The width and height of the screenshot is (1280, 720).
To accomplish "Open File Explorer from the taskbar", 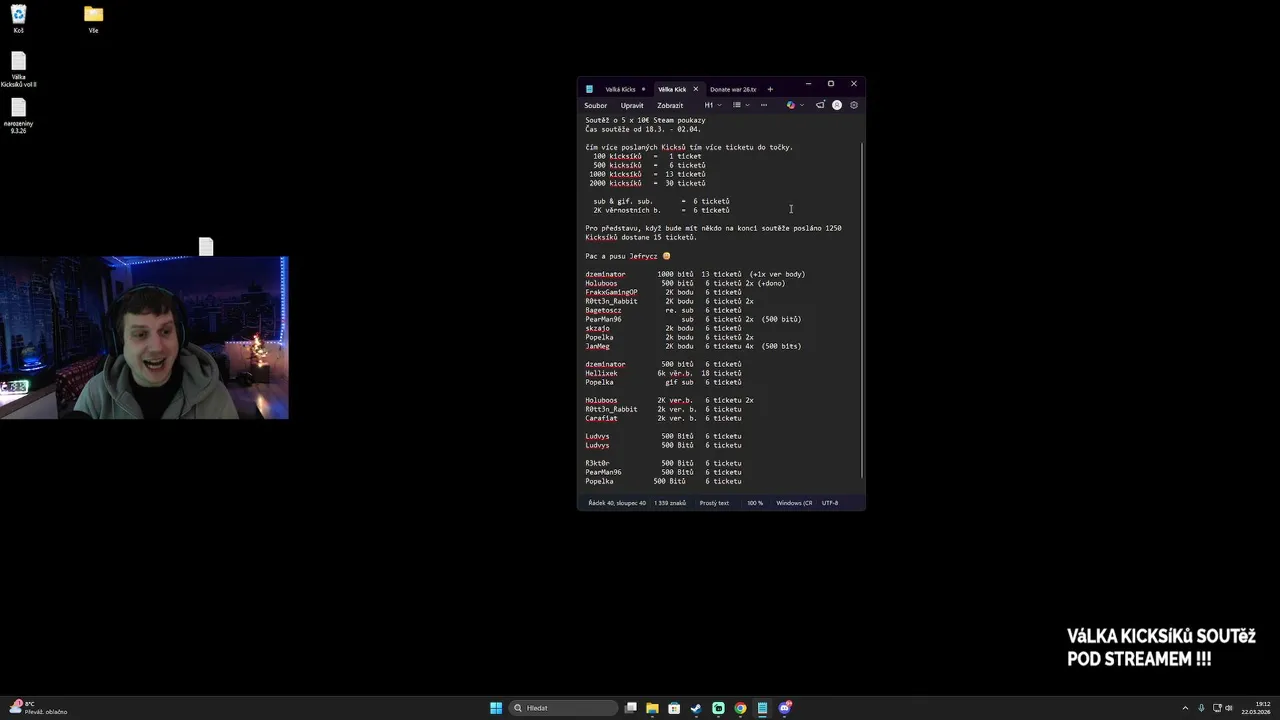I will coord(652,708).
